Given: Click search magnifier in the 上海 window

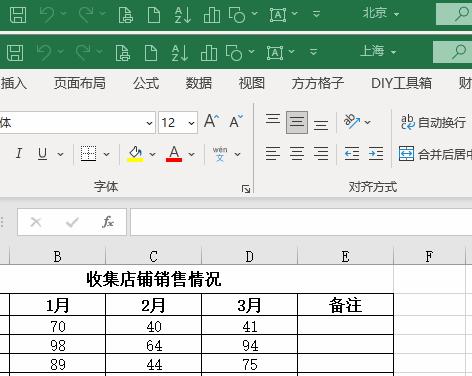Looking at the screenshot, I should point(459,52).
